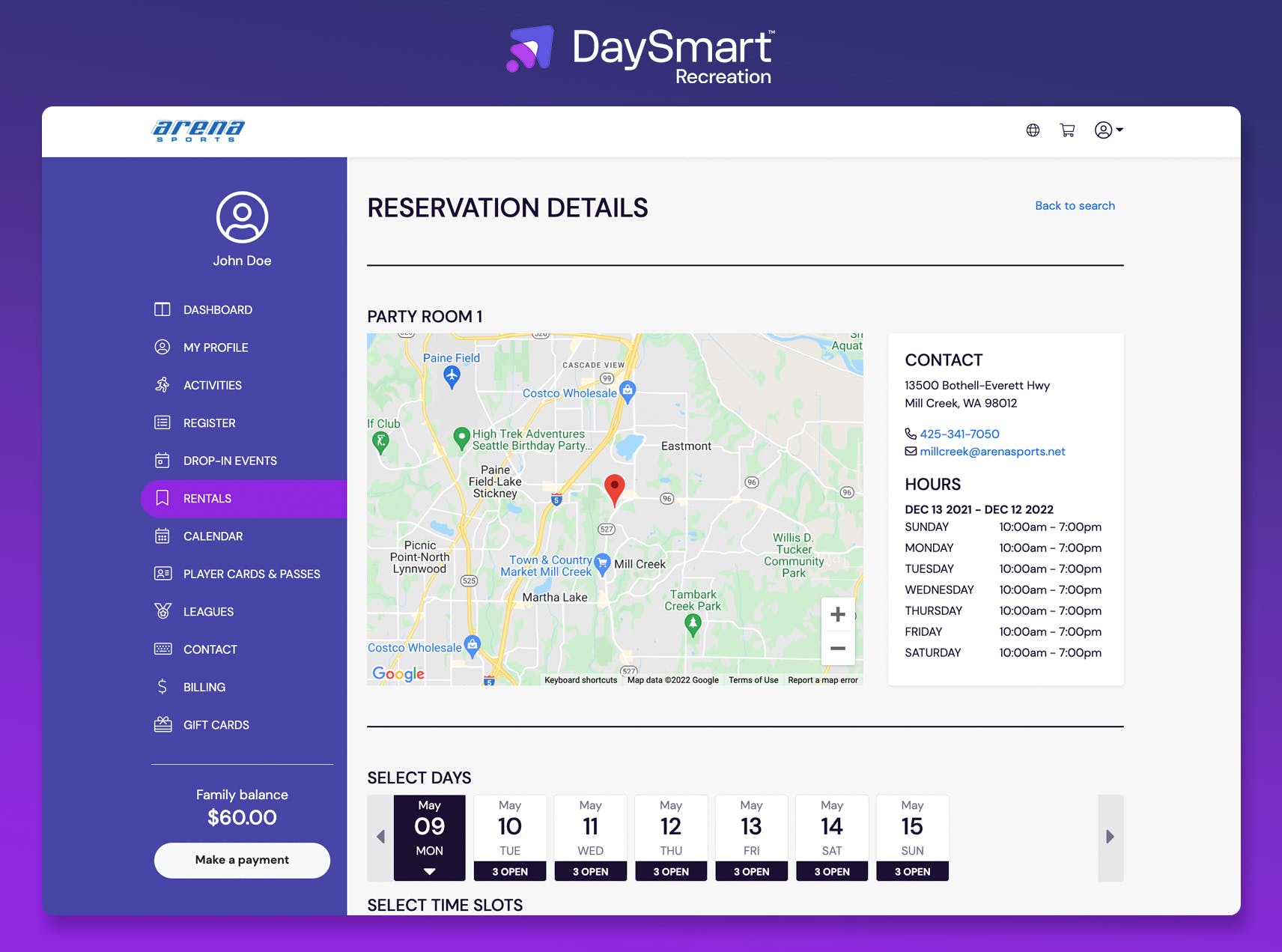Zoom in on the map
The width and height of the screenshot is (1282, 952).
[x=838, y=614]
